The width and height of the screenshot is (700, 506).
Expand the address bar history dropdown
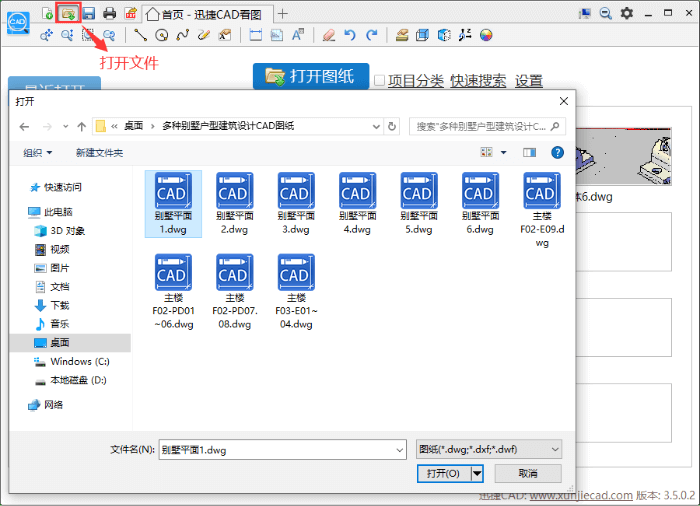click(376, 127)
